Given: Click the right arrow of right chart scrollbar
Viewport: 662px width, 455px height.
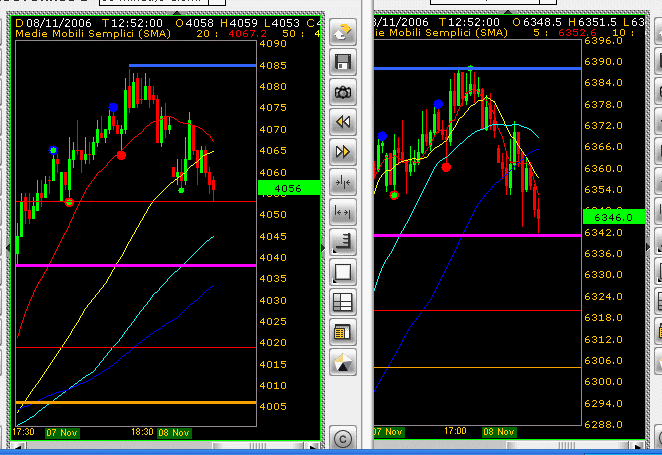Looking at the screenshot, I should 636,445.
